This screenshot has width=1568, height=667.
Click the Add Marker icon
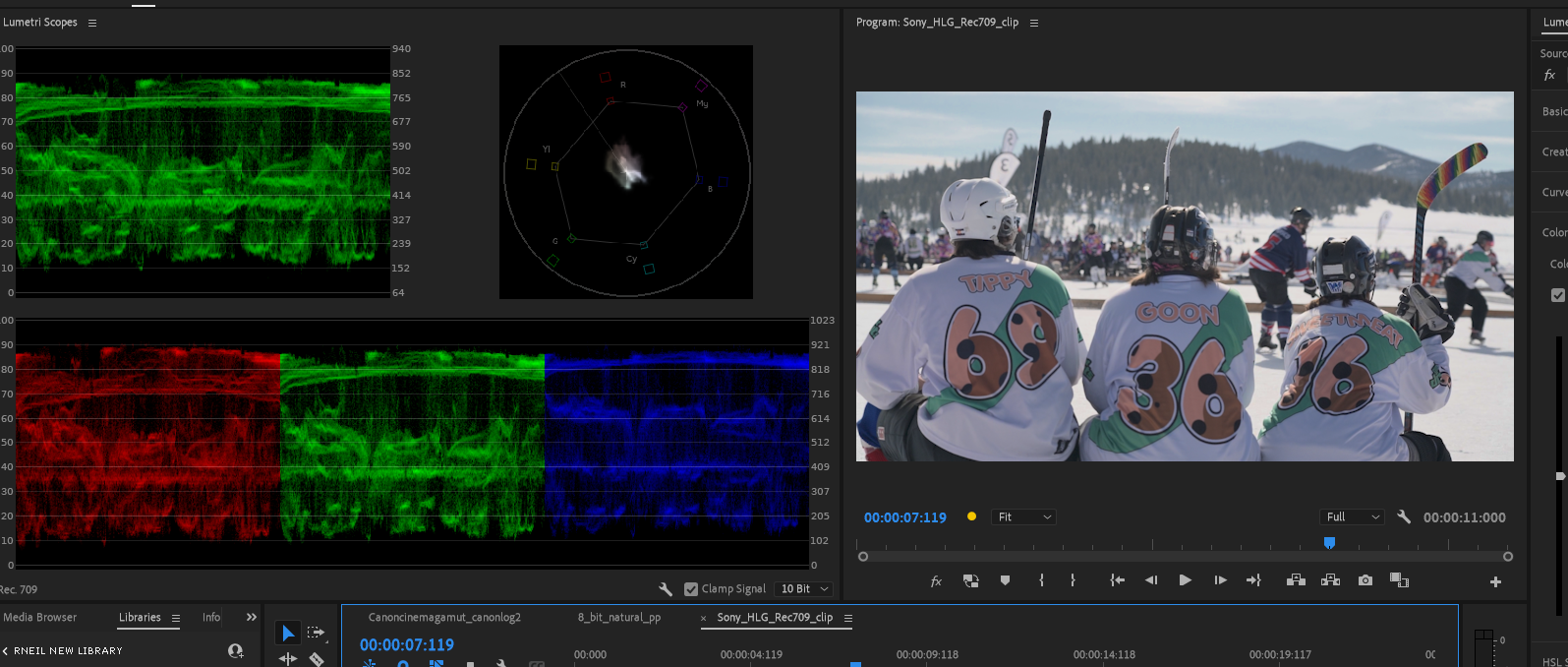click(1005, 580)
